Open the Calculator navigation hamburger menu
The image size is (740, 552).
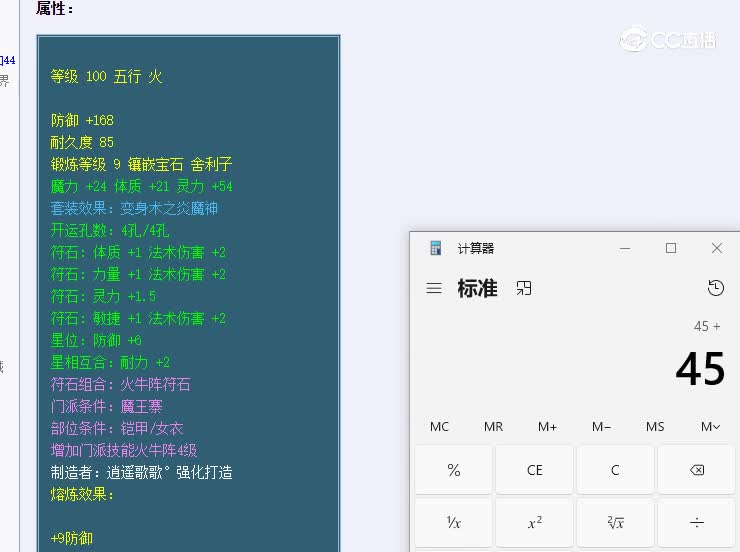tap(434, 288)
